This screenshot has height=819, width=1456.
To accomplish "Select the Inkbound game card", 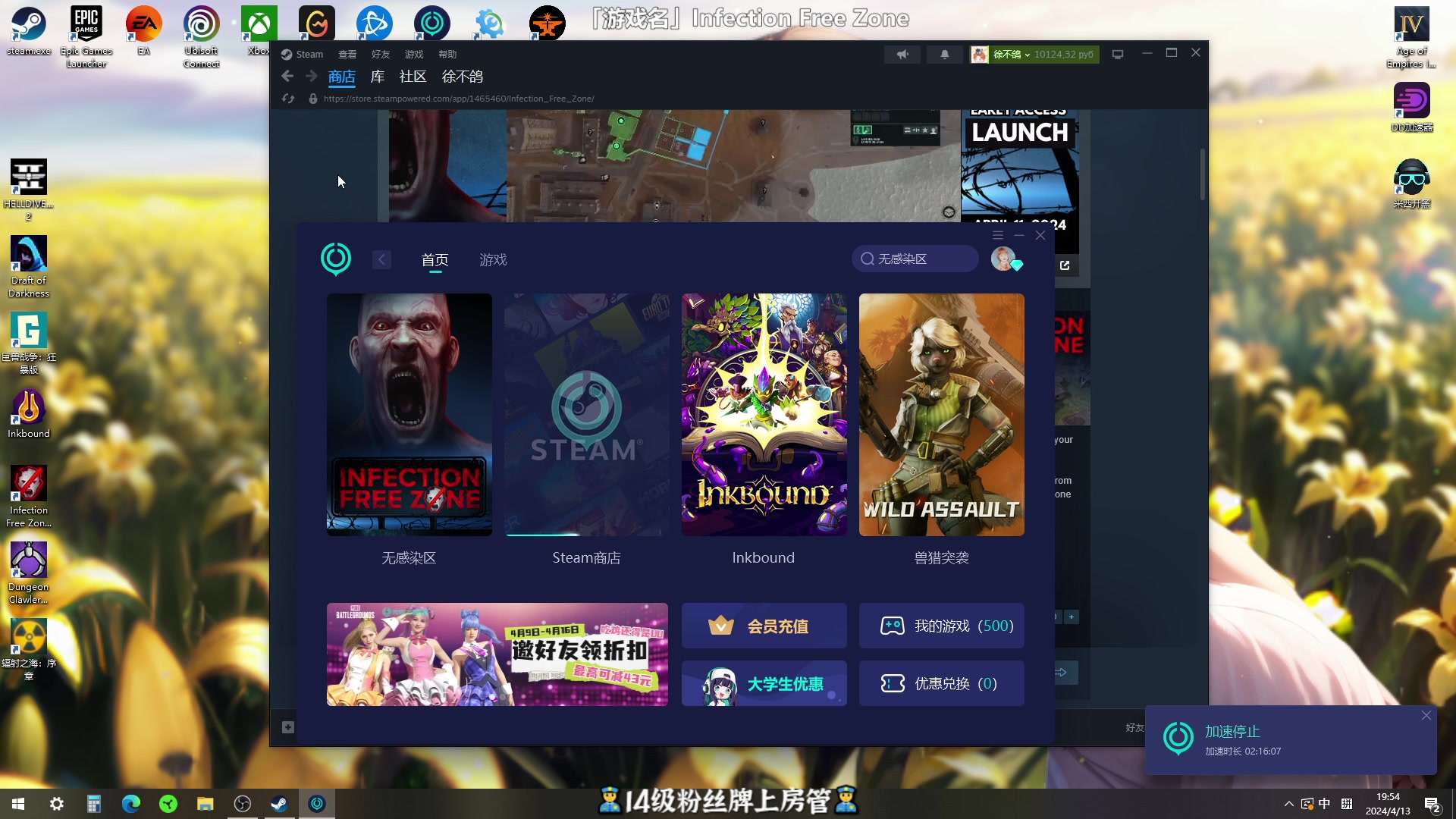I will point(764,415).
